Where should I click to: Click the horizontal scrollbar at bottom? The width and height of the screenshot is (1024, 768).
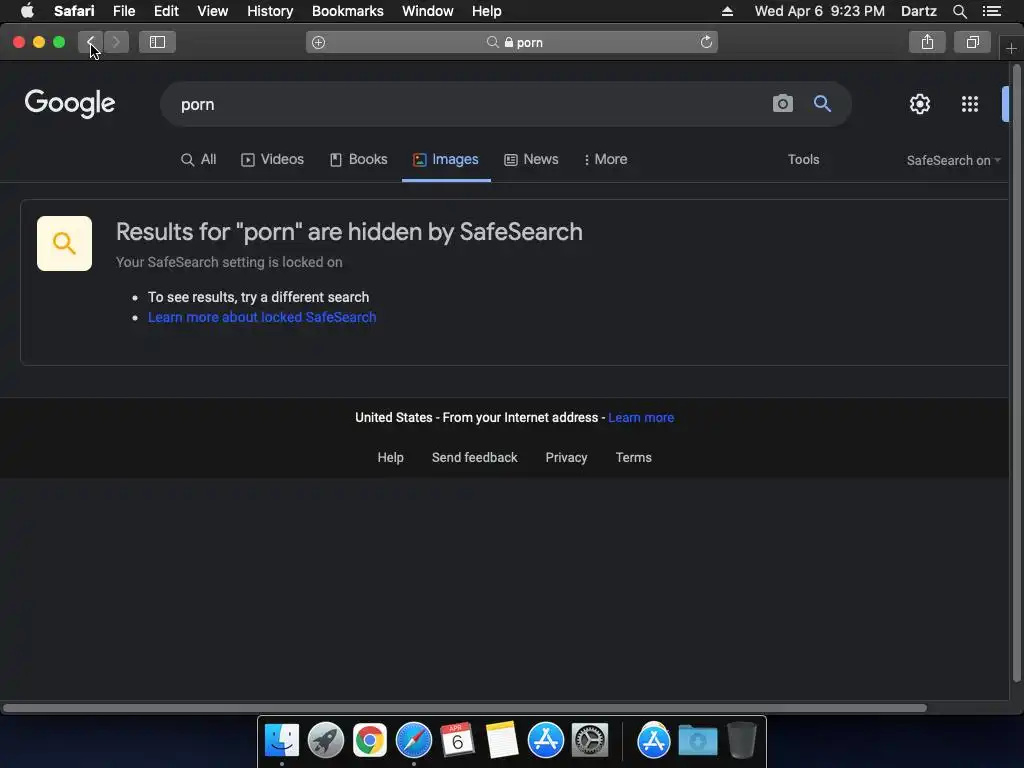point(464,708)
